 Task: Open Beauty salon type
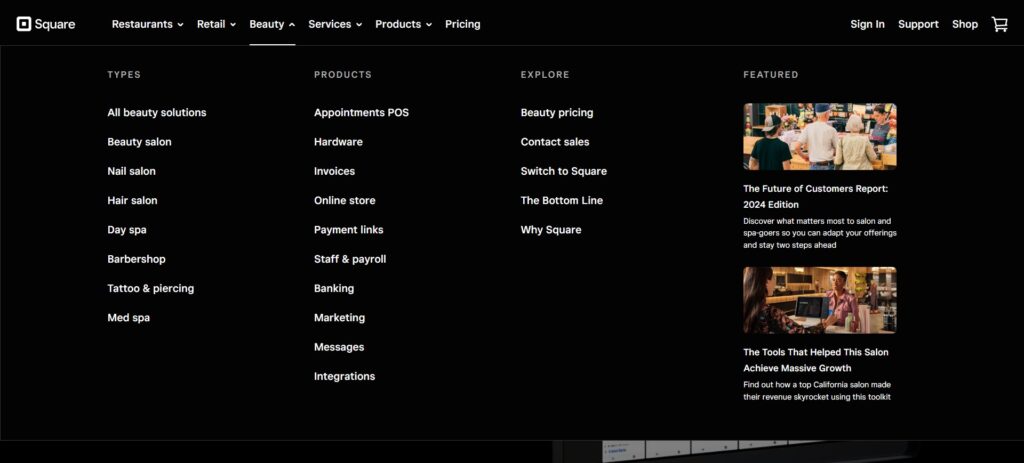point(139,142)
